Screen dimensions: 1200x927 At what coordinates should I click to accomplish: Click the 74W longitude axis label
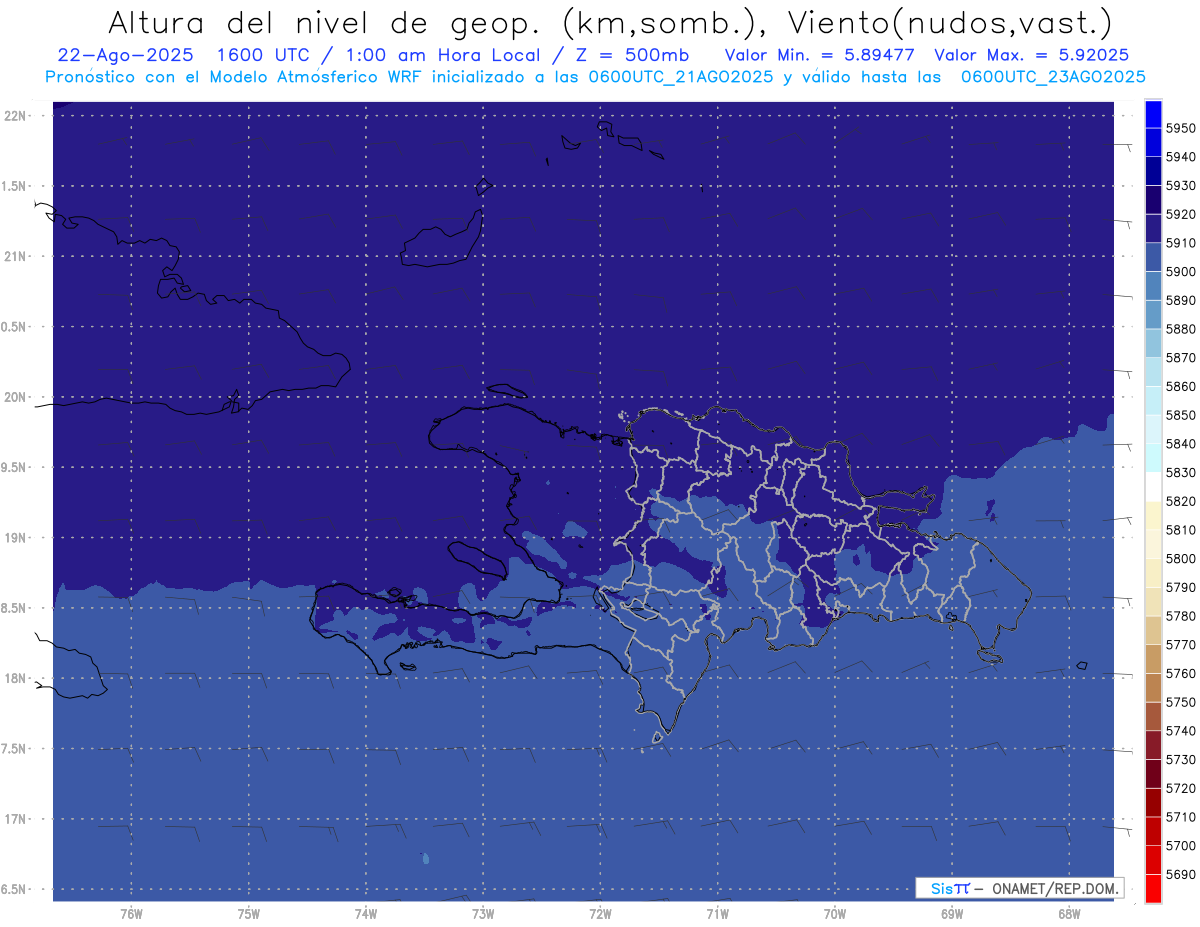point(365,913)
